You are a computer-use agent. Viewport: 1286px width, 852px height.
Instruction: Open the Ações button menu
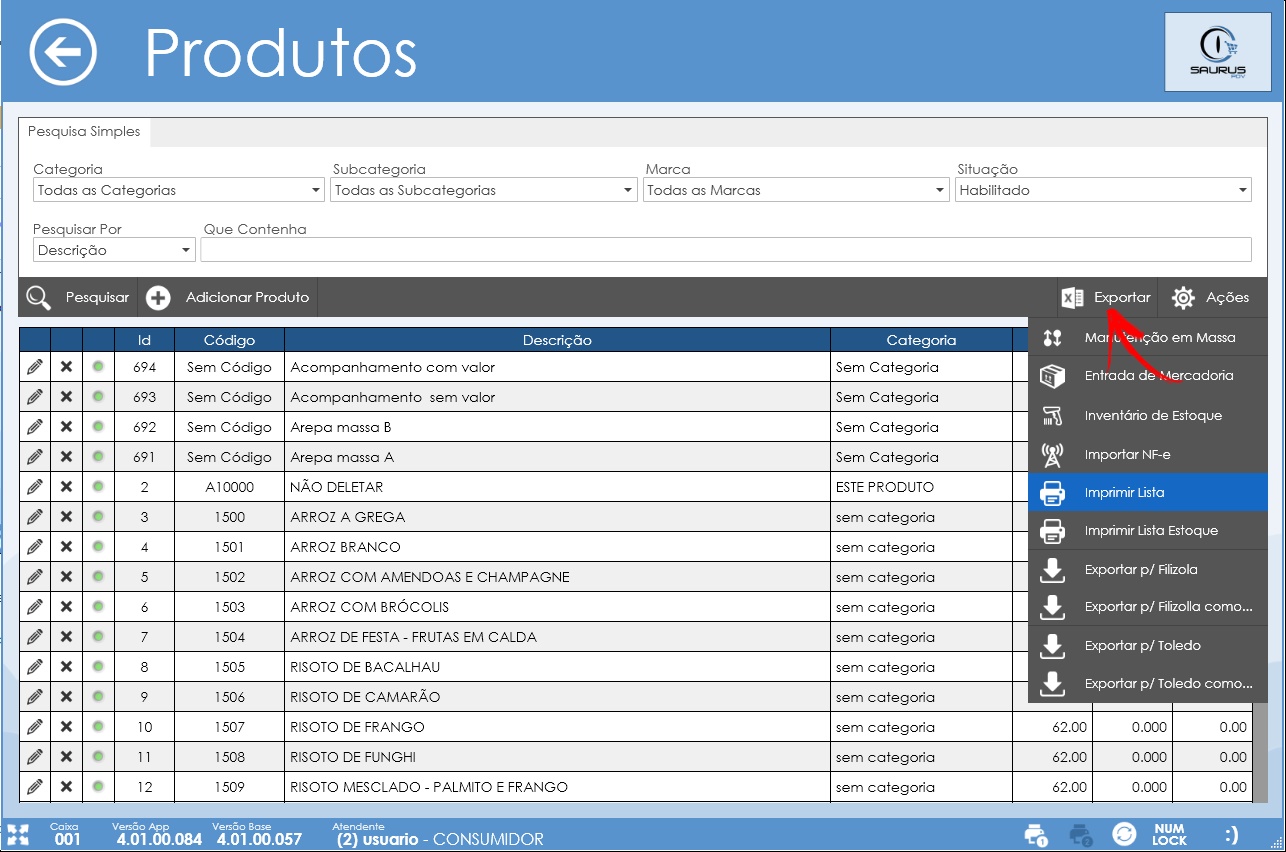tap(1211, 297)
